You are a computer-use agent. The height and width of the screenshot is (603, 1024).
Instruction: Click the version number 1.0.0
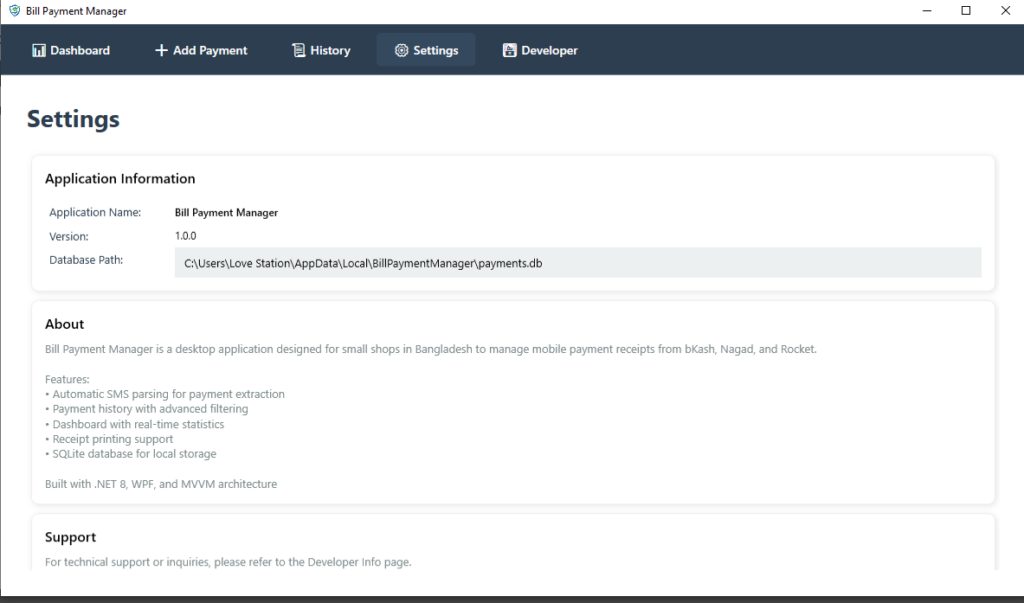(x=186, y=236)
